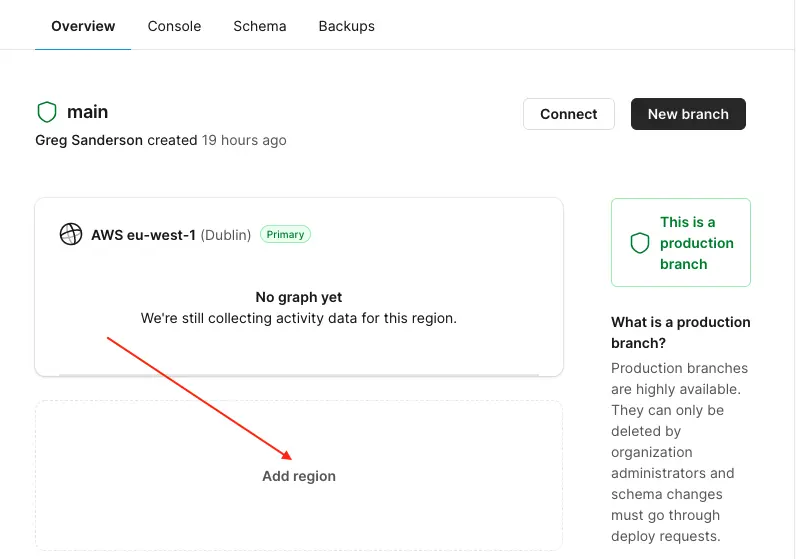
Task: Click Add region
Action: coord(299,476)
